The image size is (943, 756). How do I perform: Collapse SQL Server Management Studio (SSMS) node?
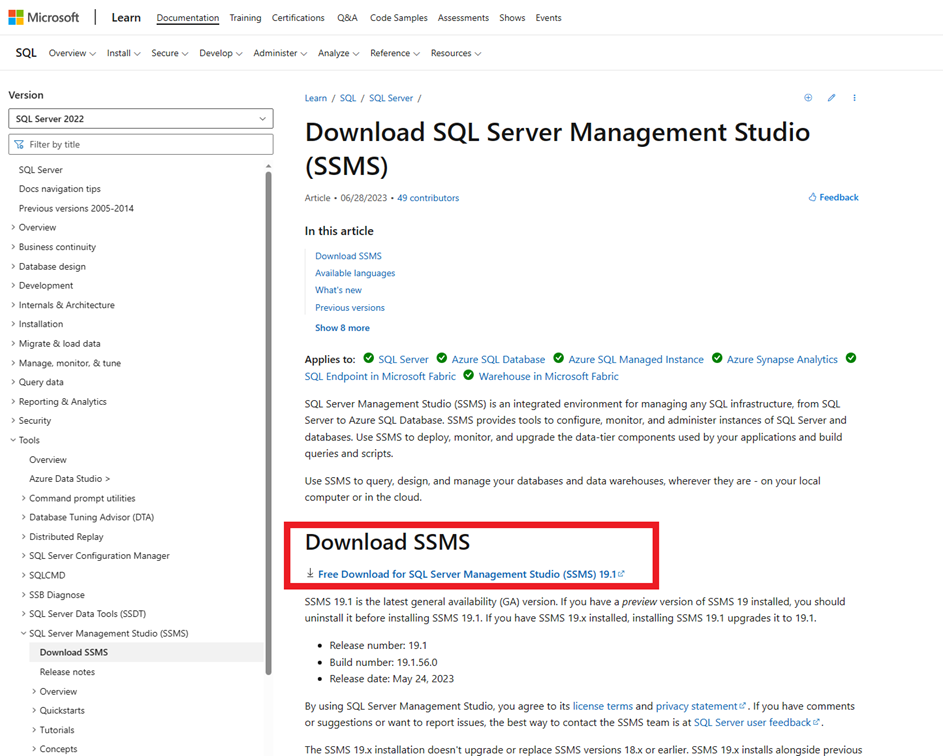(23, 633)
